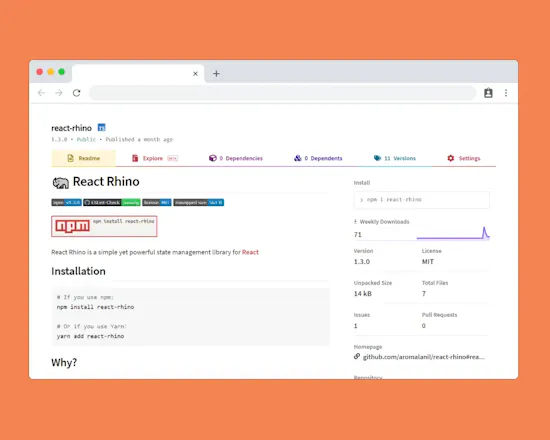Image resolution: width=550 pixels, height=440 pixels.
Task: Close the current browser tab
Action: tap(195, 74)
